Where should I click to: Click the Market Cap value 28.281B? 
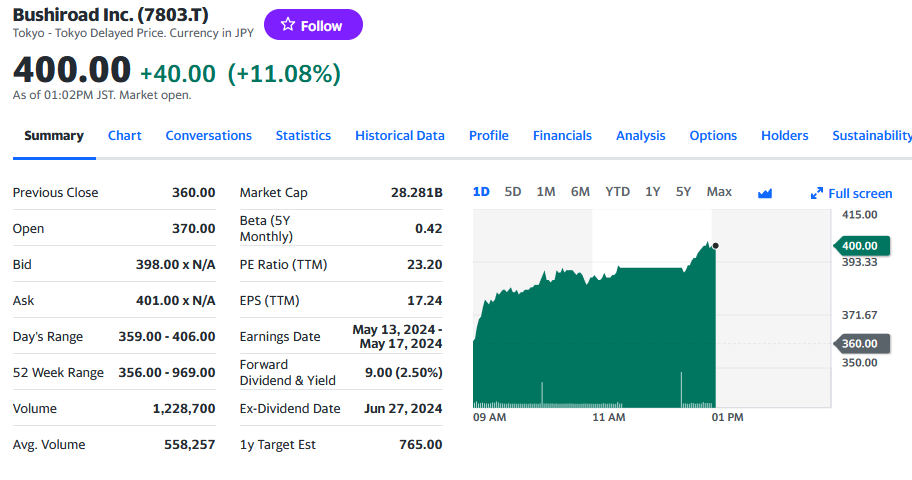pos(416,193)
